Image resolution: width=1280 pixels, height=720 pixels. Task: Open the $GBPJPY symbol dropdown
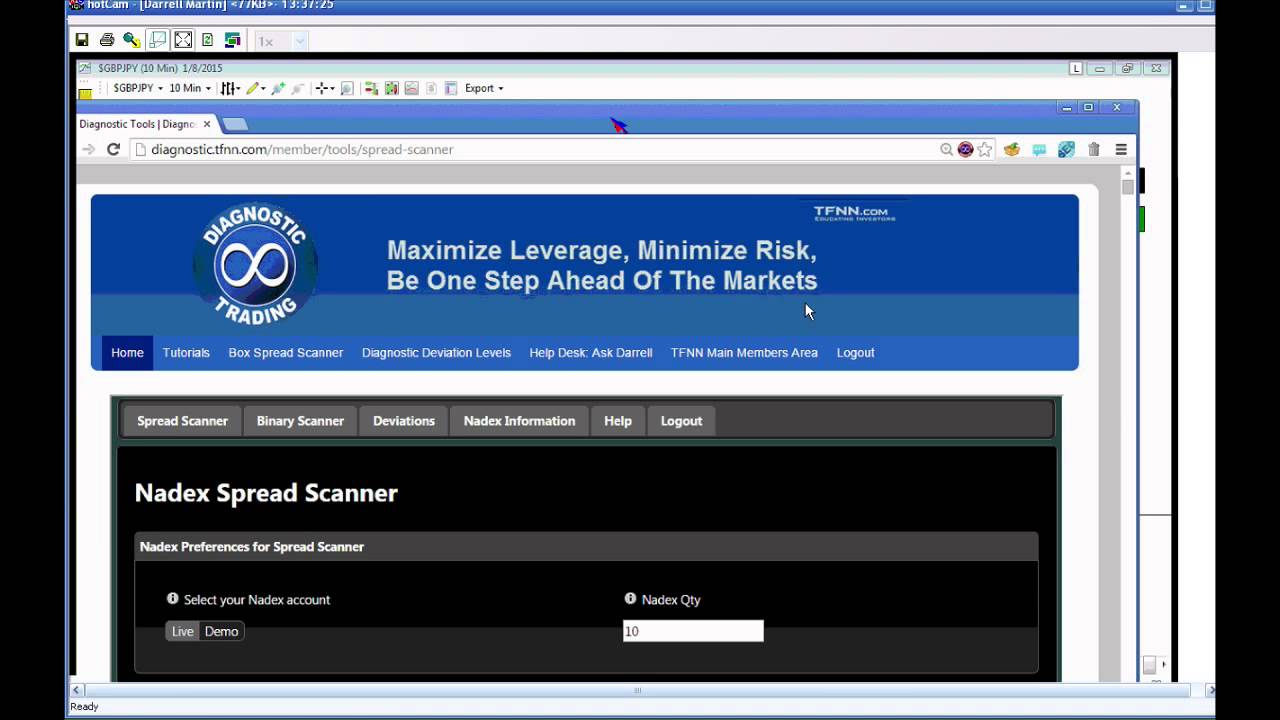pos(138,88)
